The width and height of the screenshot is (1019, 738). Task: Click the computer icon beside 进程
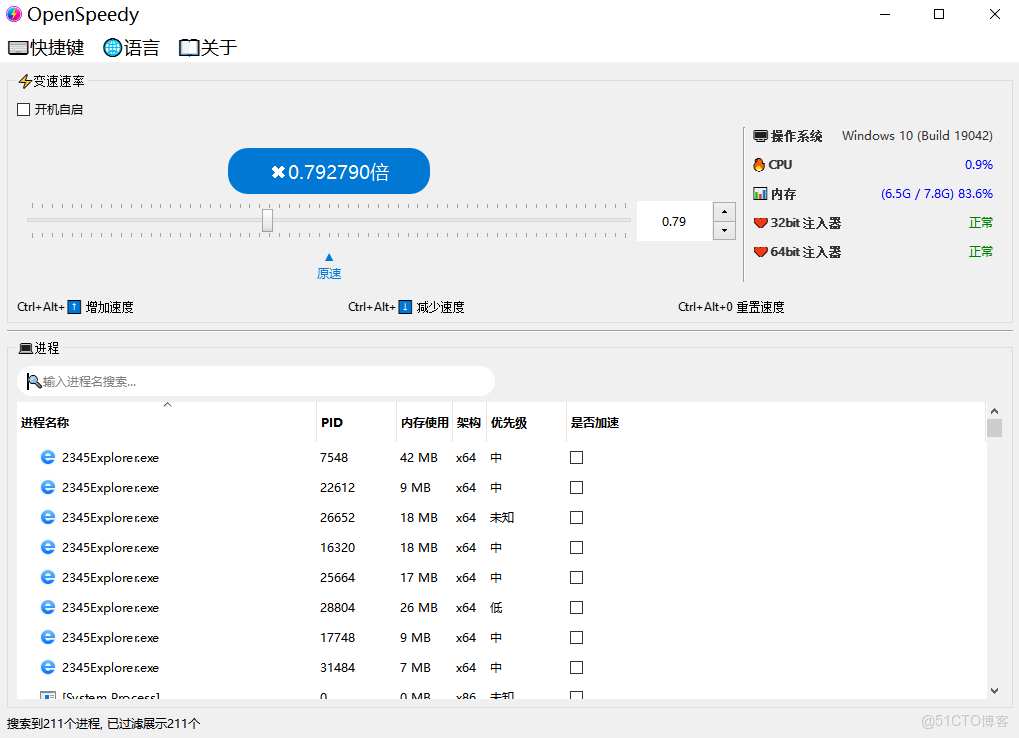click(25, 348)
